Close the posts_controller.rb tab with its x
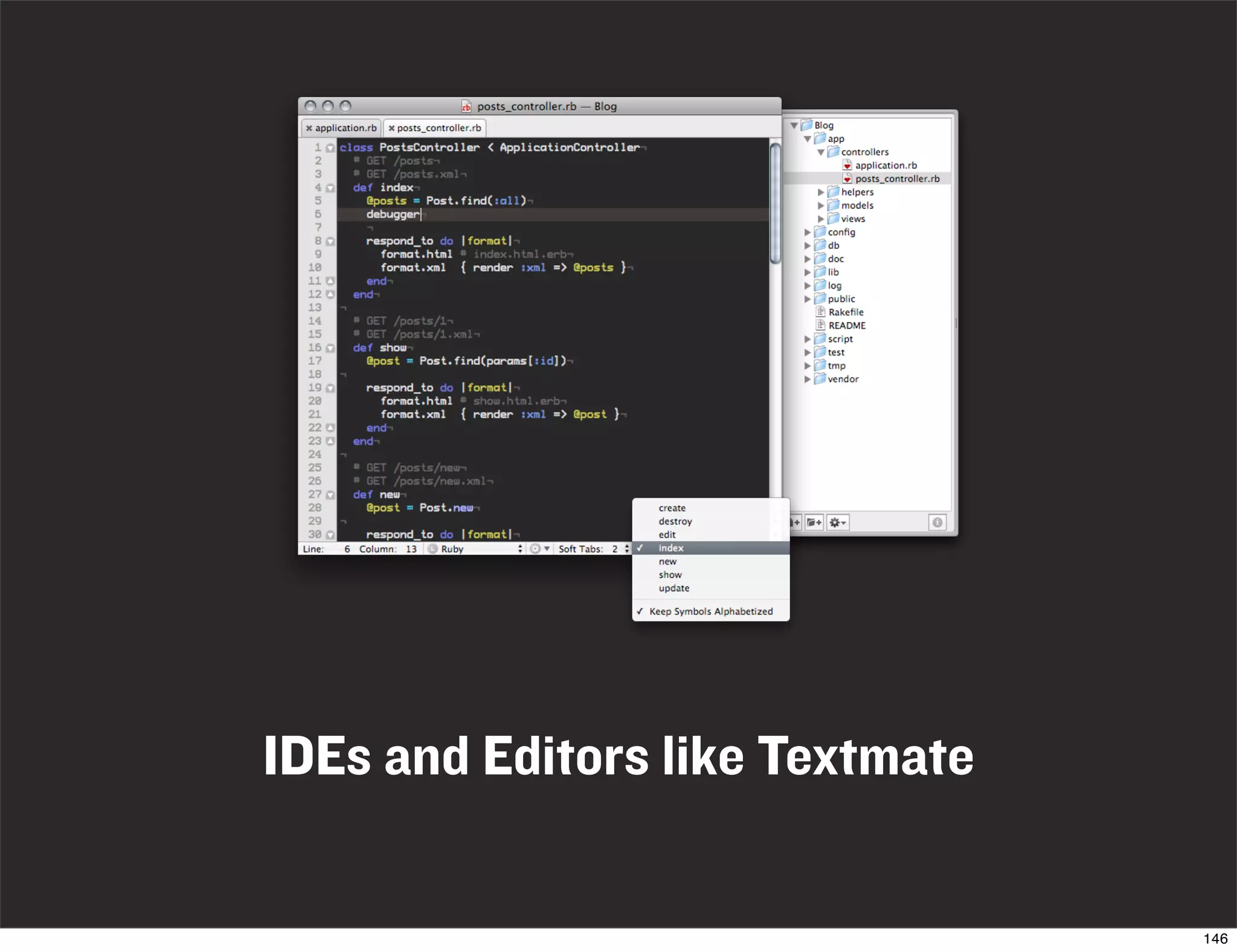The width and height of the screenshot is (1237, 952). pos(391,128)
